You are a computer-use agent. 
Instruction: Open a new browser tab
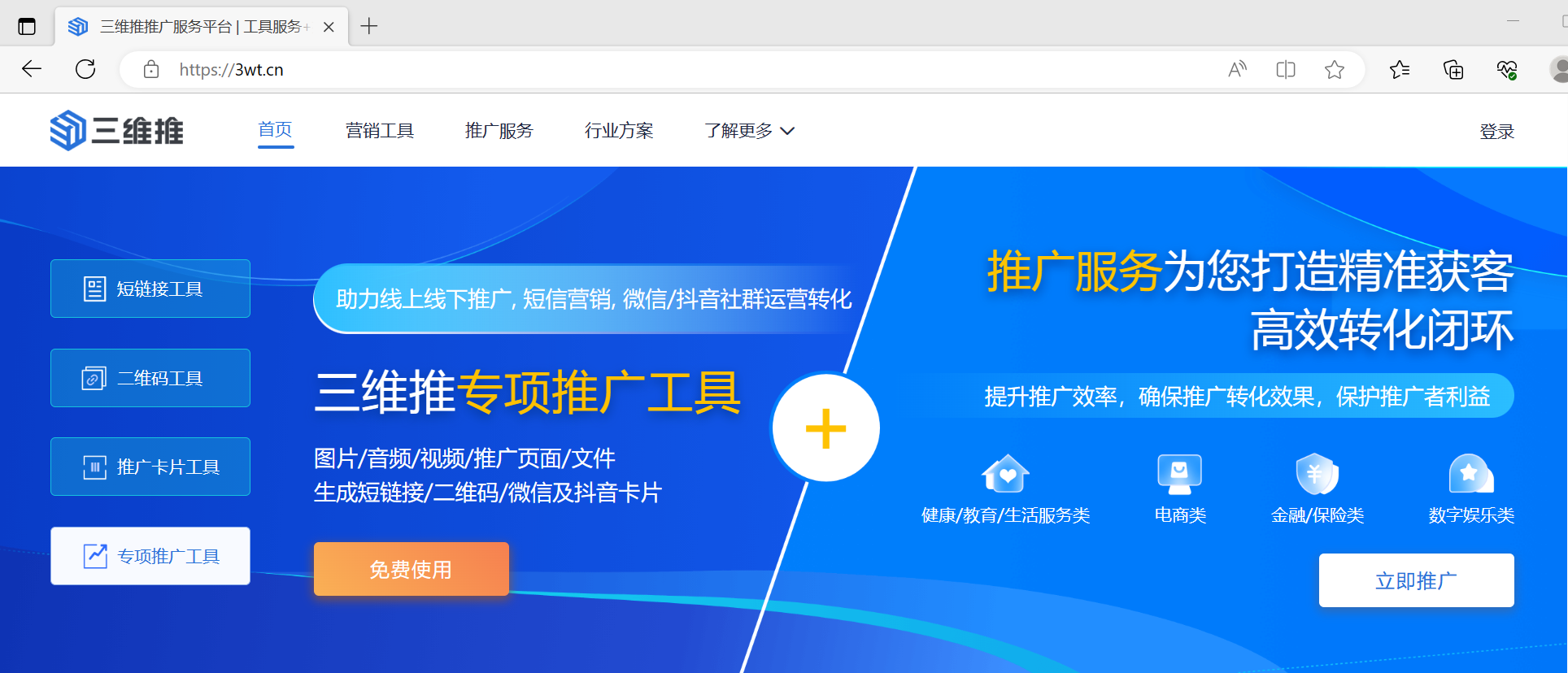click(369, 27)
